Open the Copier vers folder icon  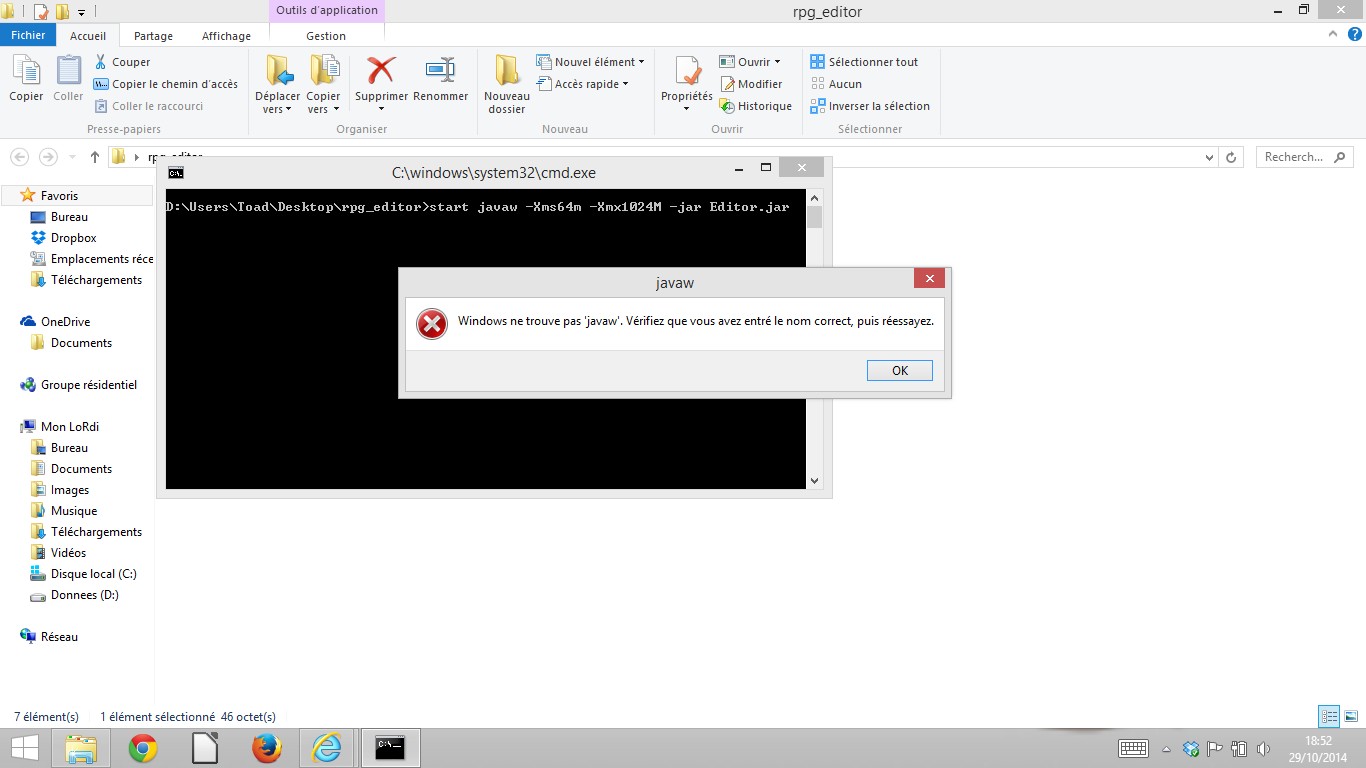click(x=324, y=70)
